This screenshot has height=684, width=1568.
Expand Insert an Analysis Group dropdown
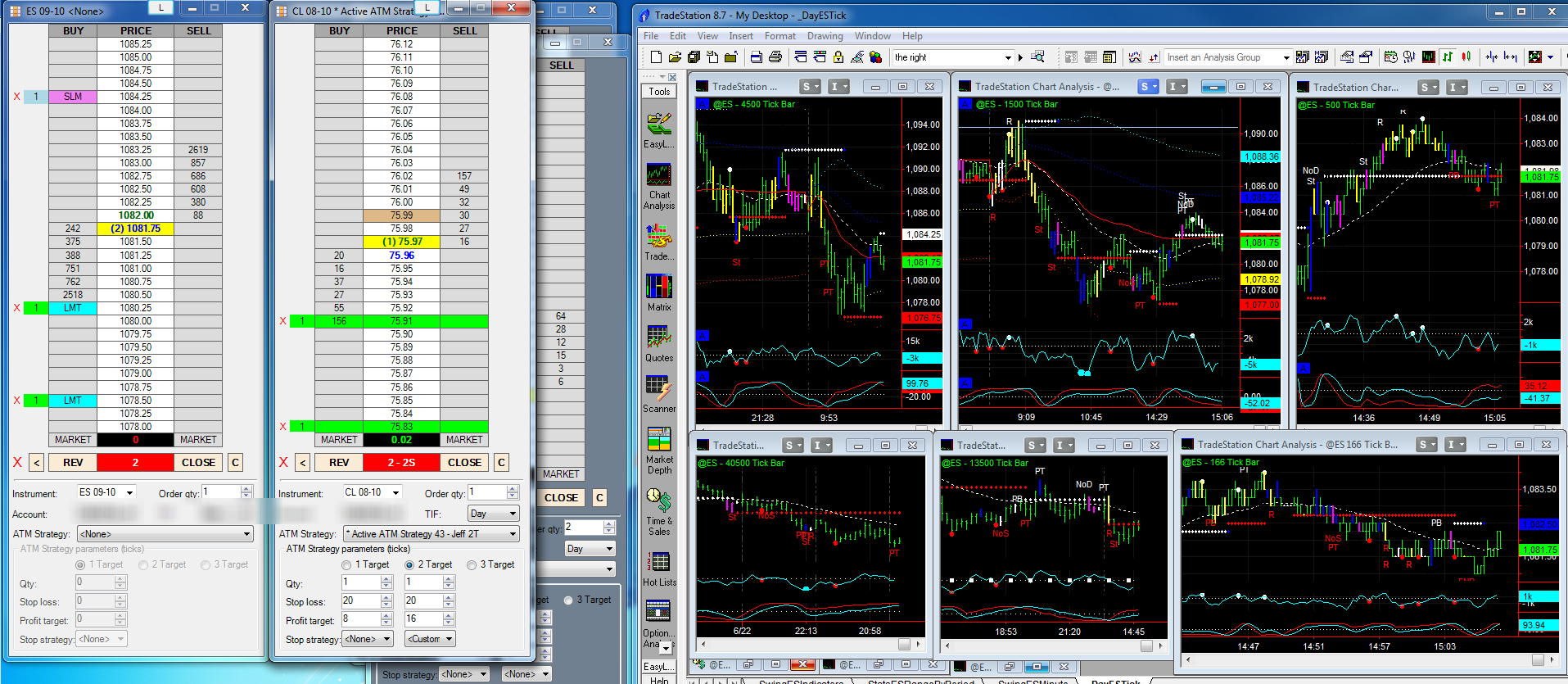(1286, 57)
